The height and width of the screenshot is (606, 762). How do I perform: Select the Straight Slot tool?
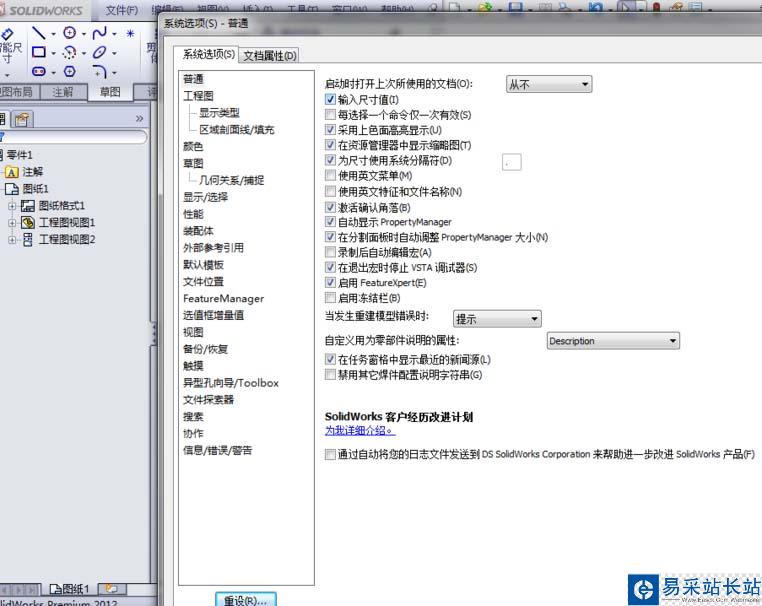39,71
